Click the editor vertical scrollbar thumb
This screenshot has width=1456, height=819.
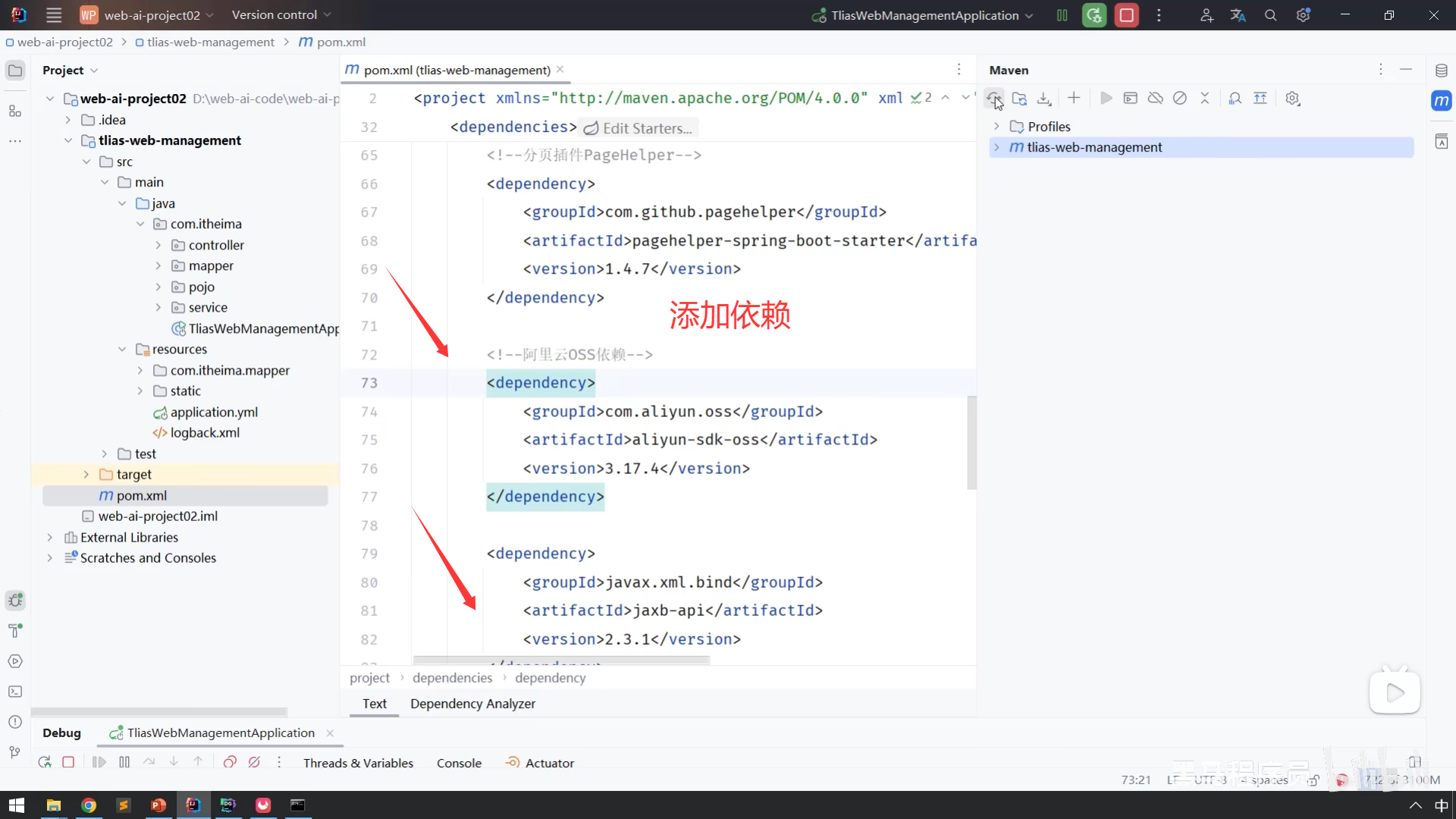[x=971, y=441]
